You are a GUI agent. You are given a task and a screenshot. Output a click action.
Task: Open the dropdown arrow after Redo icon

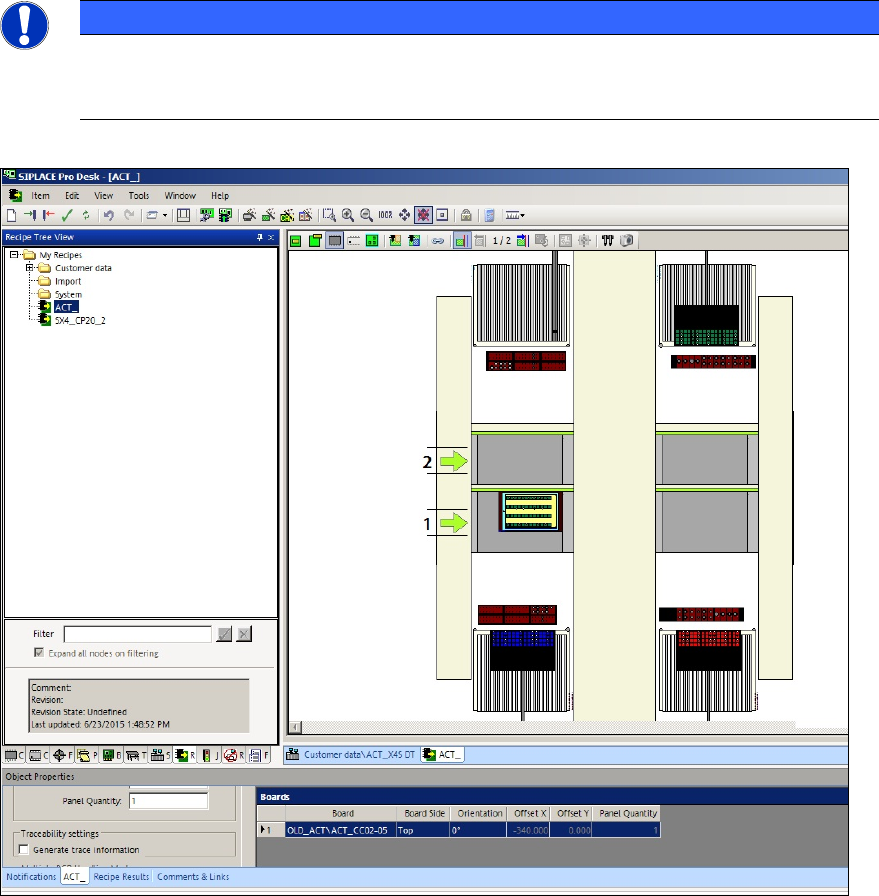[165, 215]
